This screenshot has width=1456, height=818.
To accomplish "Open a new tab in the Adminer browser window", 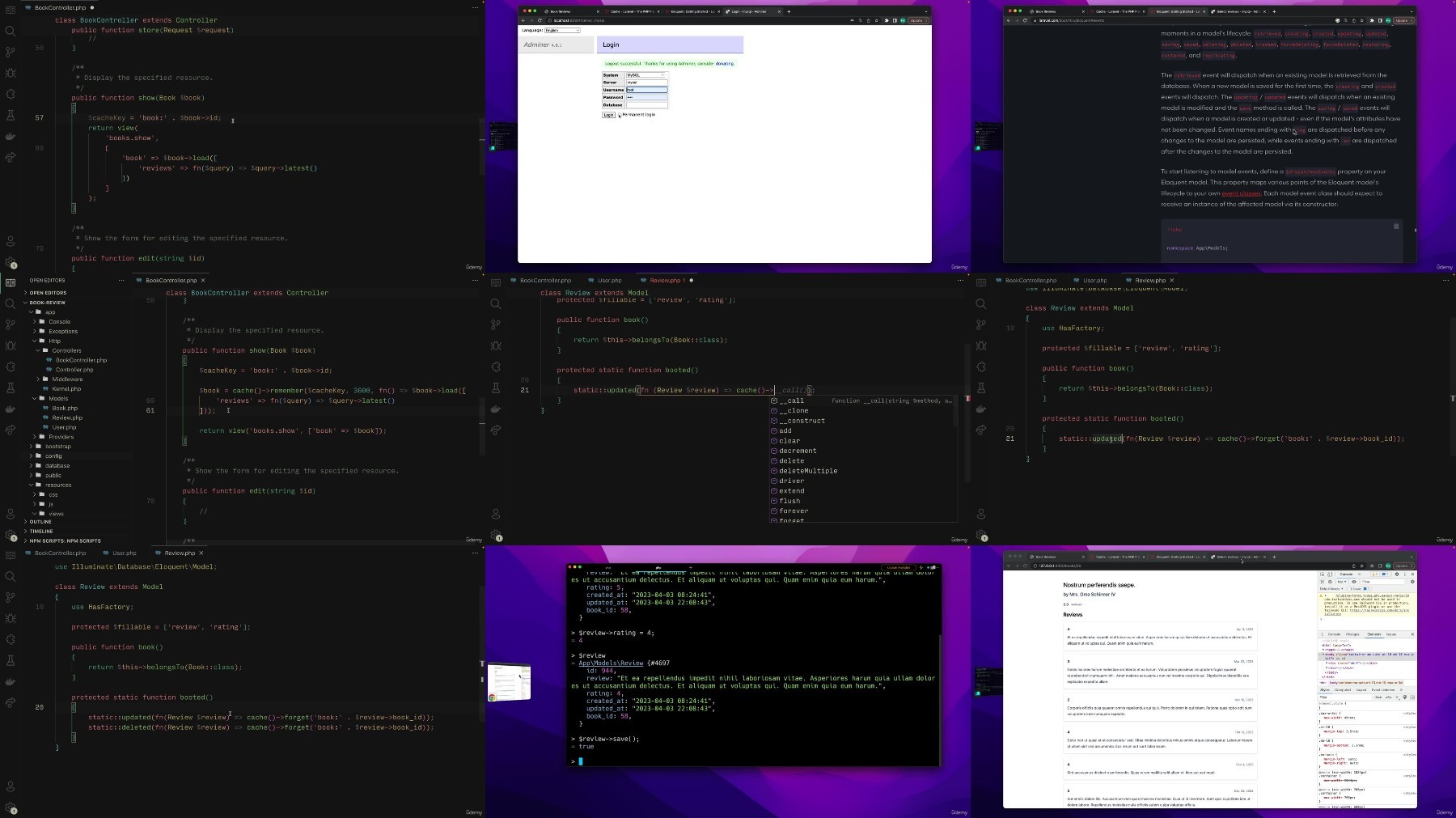I will [789, 11].
